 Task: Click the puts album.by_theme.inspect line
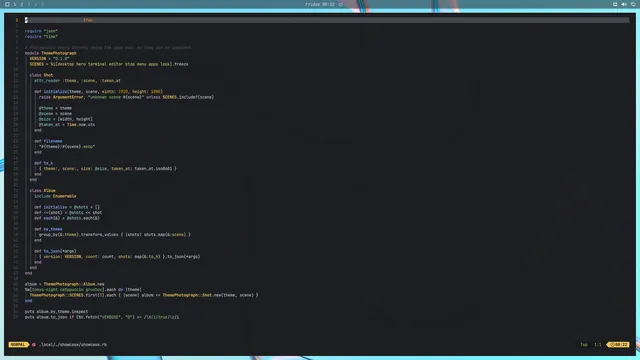pyautogui.click(x=56, y=312)
